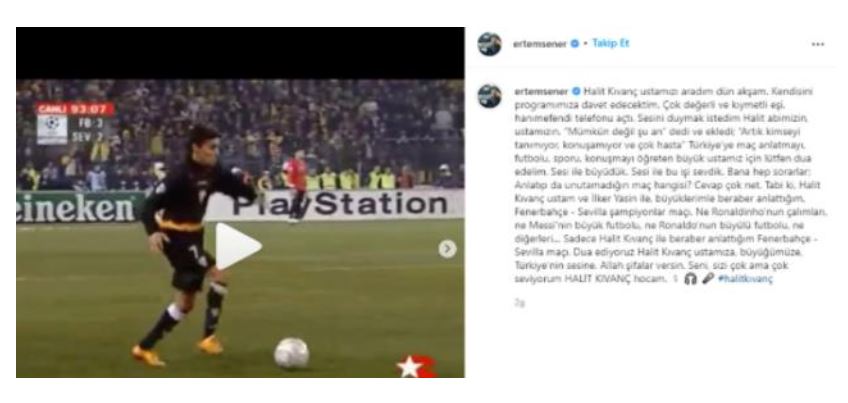
Task: Click the scoreboard overlay showing 93:07
Action: pyautogui.click(x=76, y=123)
